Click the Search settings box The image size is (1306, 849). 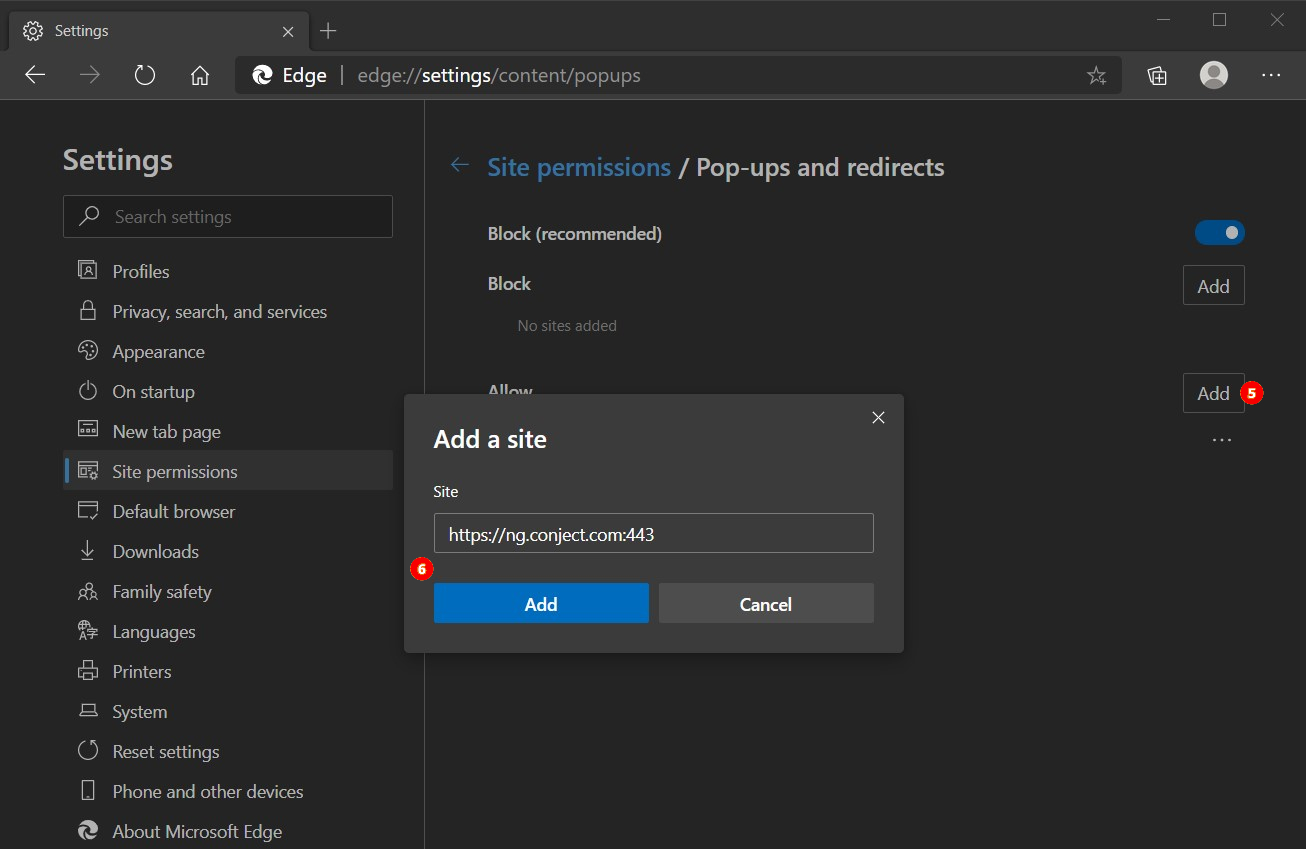(228, 217)
